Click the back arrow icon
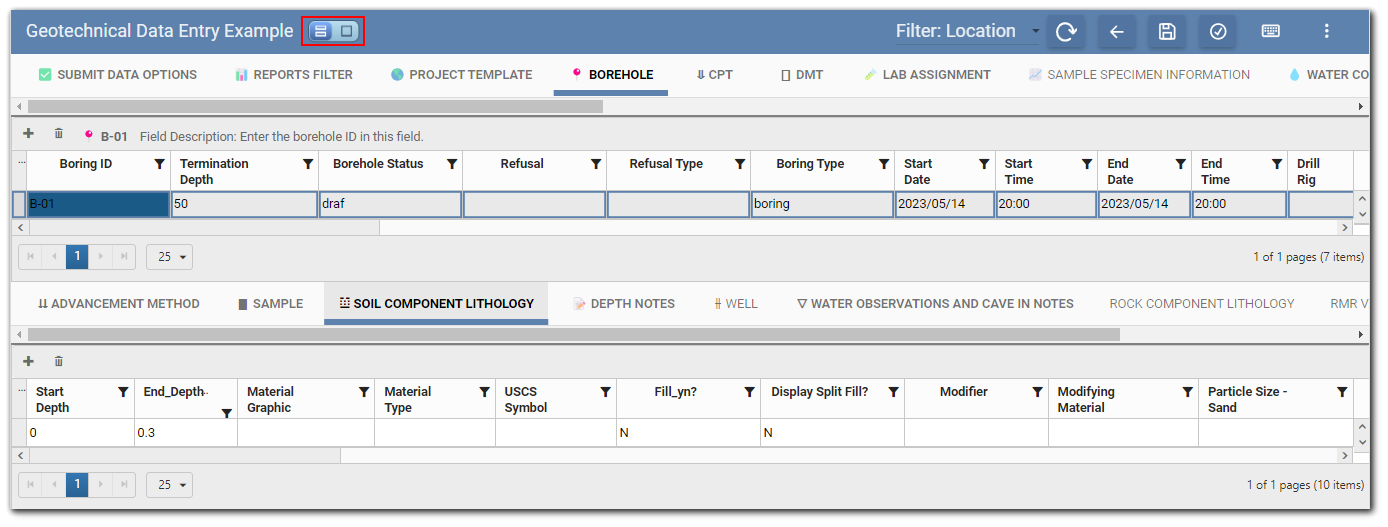 [1117, 31]
